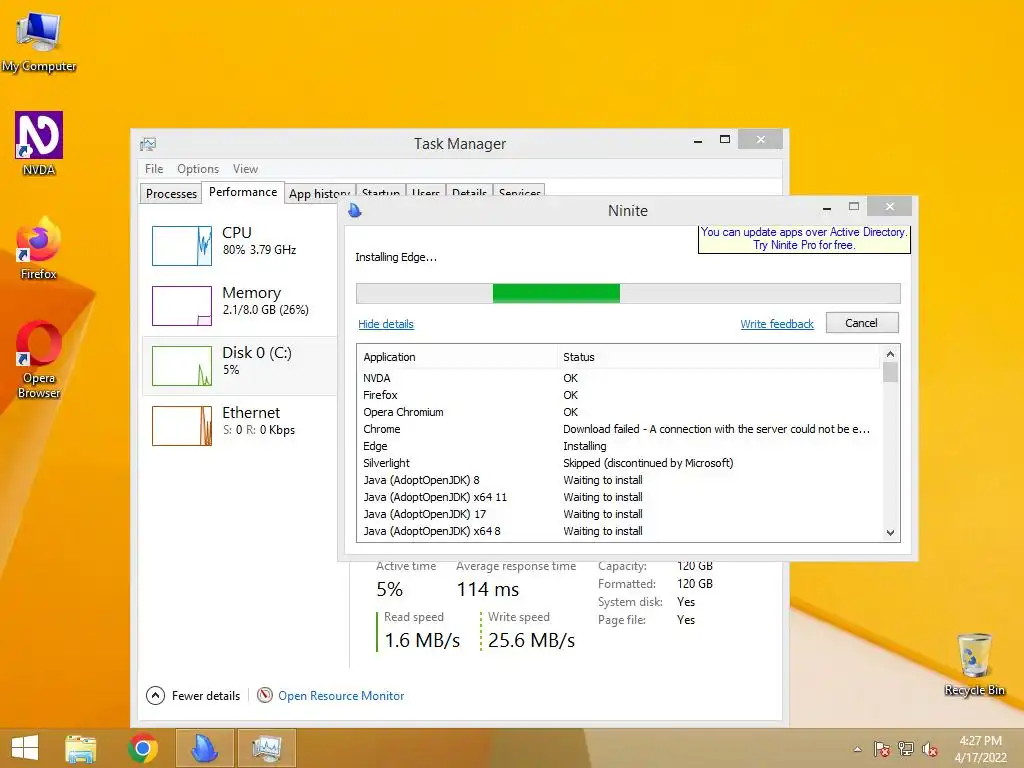This screenshot has width=1024, height=768.
Task: Maximize the Task Manager window
Action: pos(724,139)
